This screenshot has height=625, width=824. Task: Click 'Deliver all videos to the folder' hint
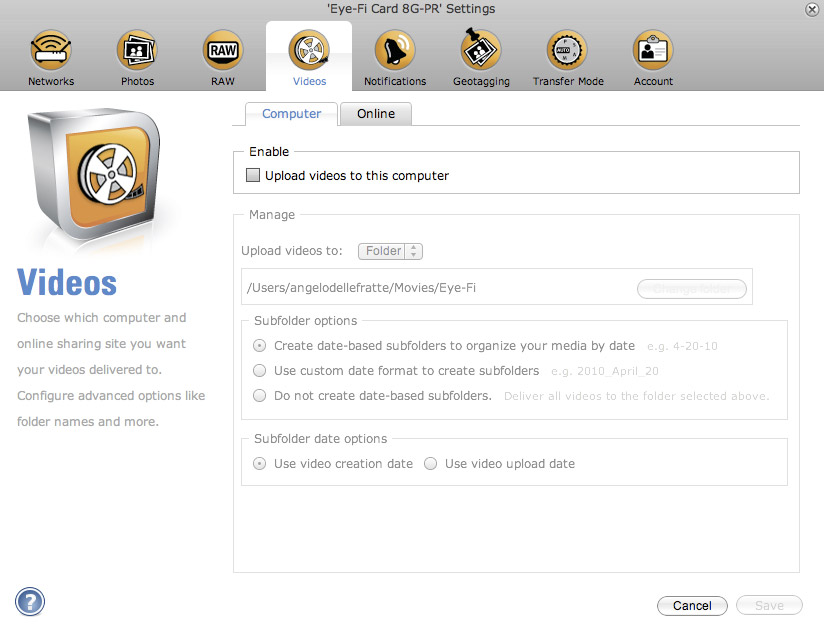[x=636, y=396]
